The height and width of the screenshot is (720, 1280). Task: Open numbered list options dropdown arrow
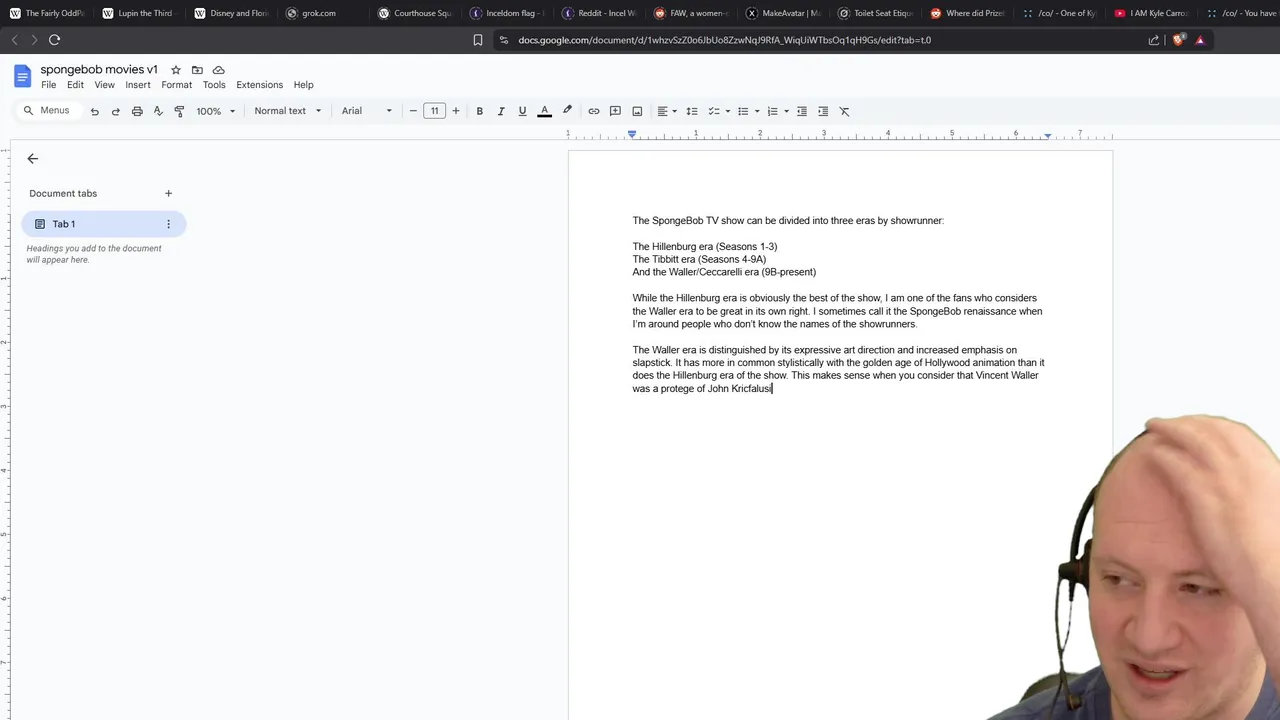click(x=786, y=111)
